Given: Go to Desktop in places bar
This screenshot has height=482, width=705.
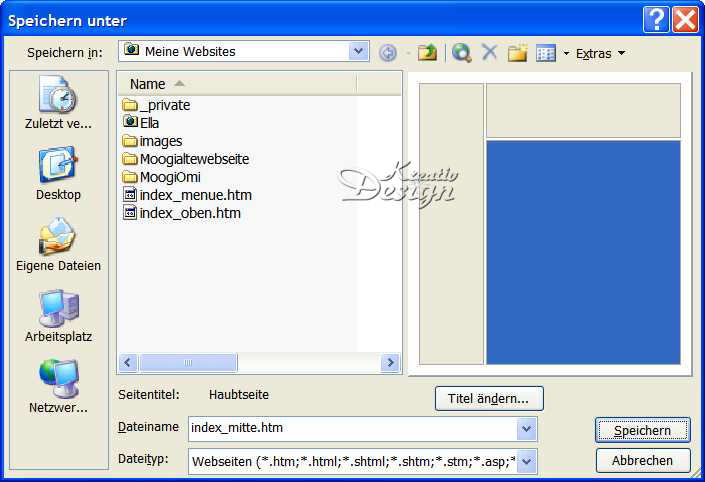Looking at the screenshot, I should click(58, 173).
